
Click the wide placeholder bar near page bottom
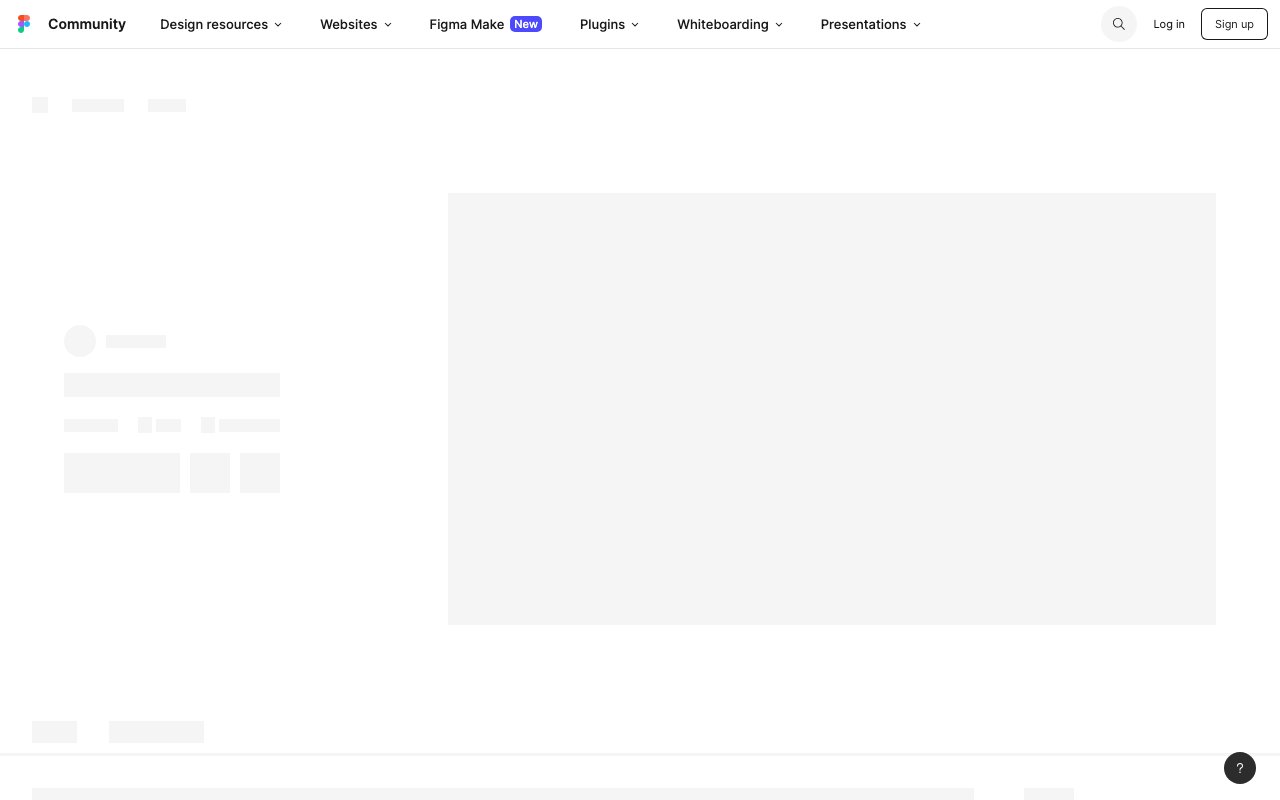pyautogui.click(x=503, y=794)
